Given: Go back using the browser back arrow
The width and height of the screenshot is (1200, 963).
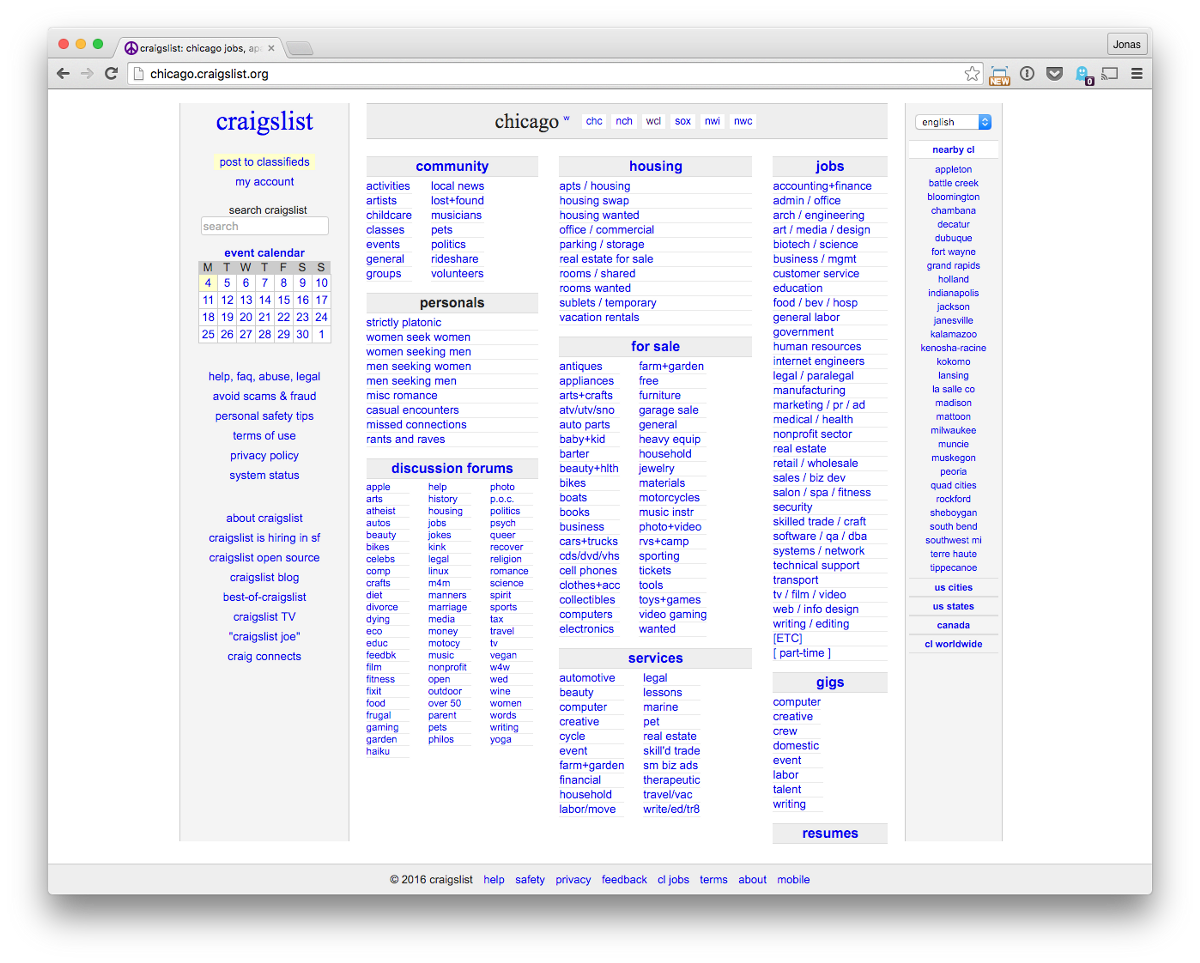Looking at the screenshot, I should [63, 74].
